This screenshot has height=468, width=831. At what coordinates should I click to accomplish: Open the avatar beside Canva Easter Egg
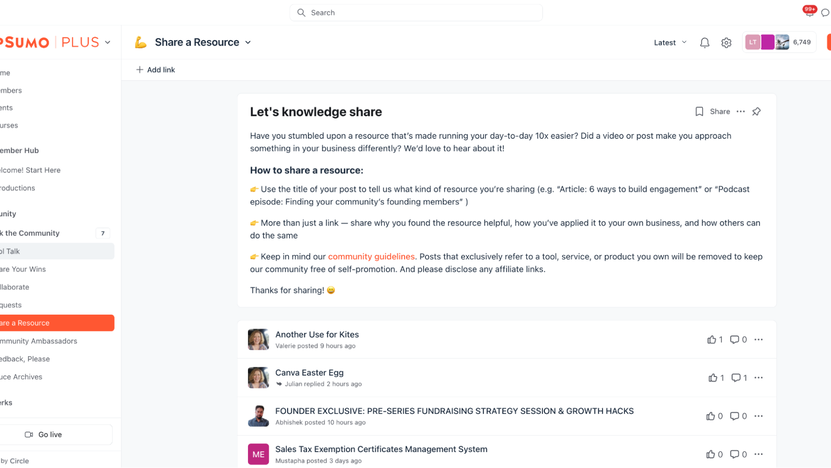coord(258,378)
